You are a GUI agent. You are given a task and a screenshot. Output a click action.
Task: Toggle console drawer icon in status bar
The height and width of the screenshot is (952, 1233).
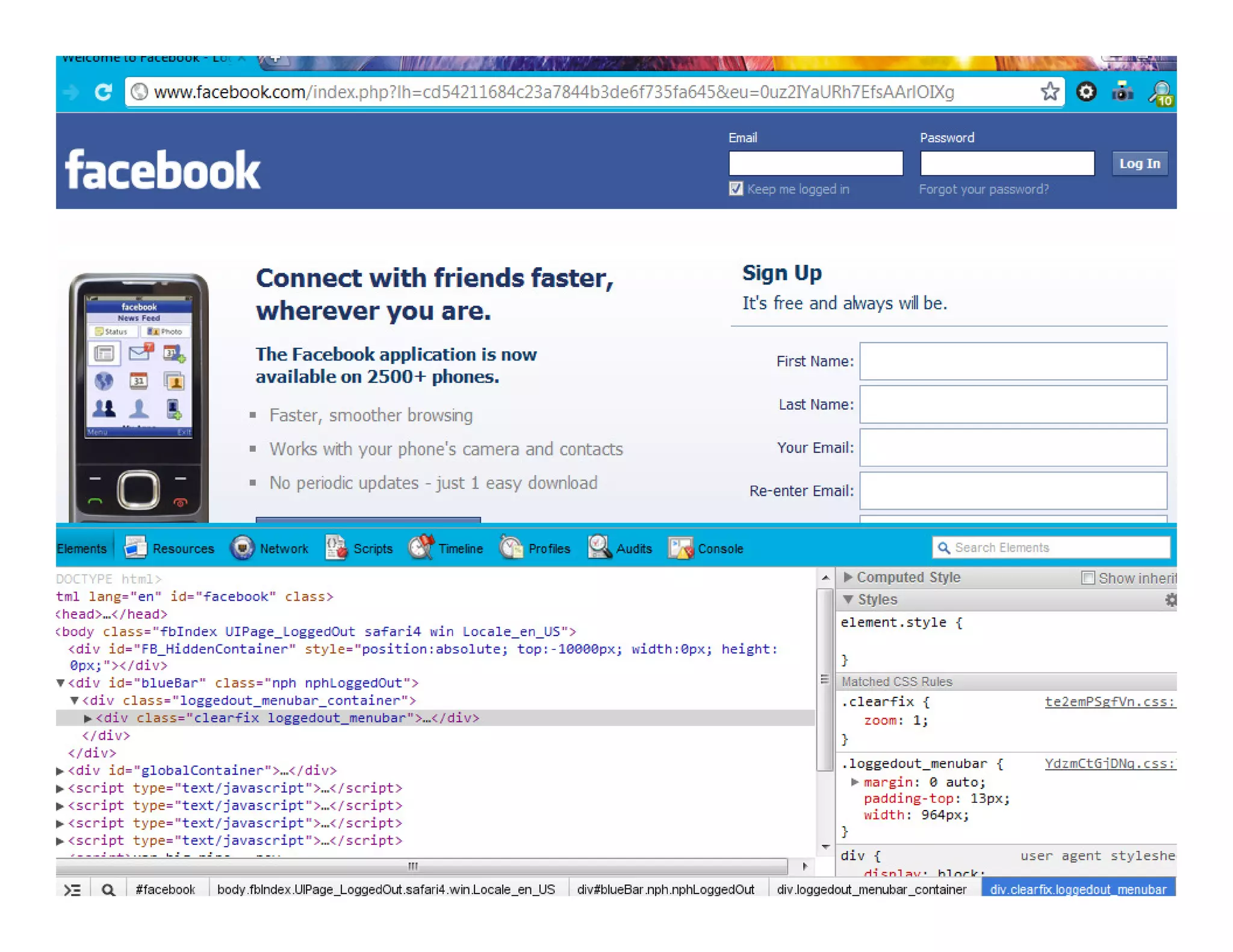click(73, 889)
